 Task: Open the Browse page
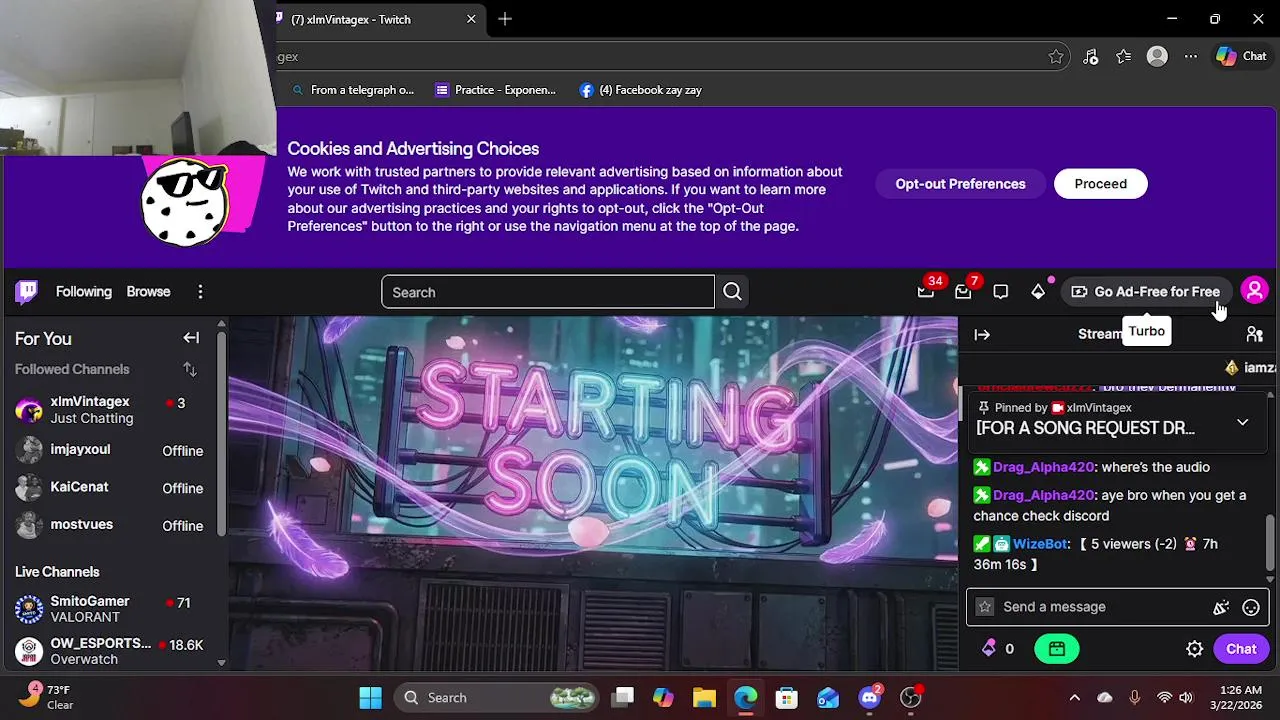pyautogui.click(x=148, y=292)
